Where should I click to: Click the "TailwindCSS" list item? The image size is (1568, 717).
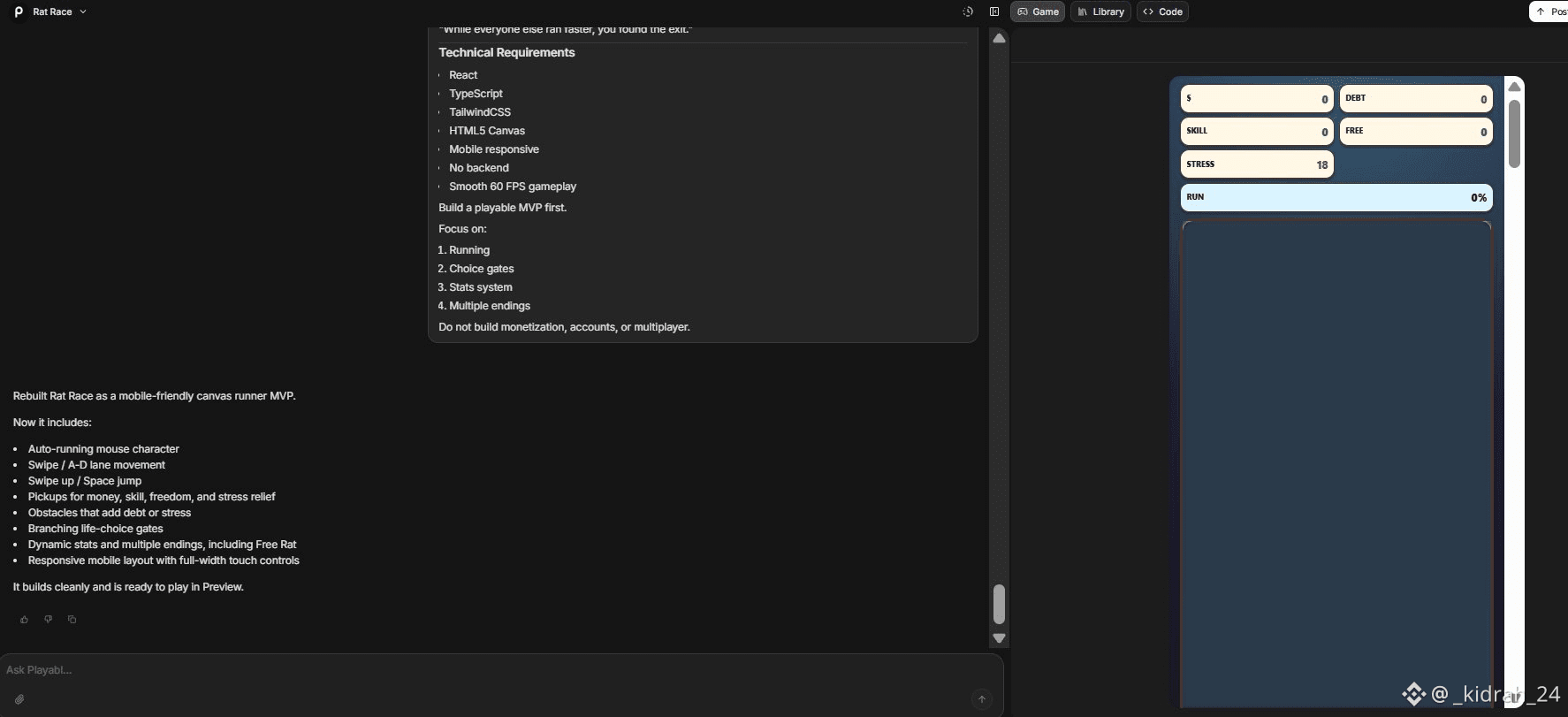480,112
